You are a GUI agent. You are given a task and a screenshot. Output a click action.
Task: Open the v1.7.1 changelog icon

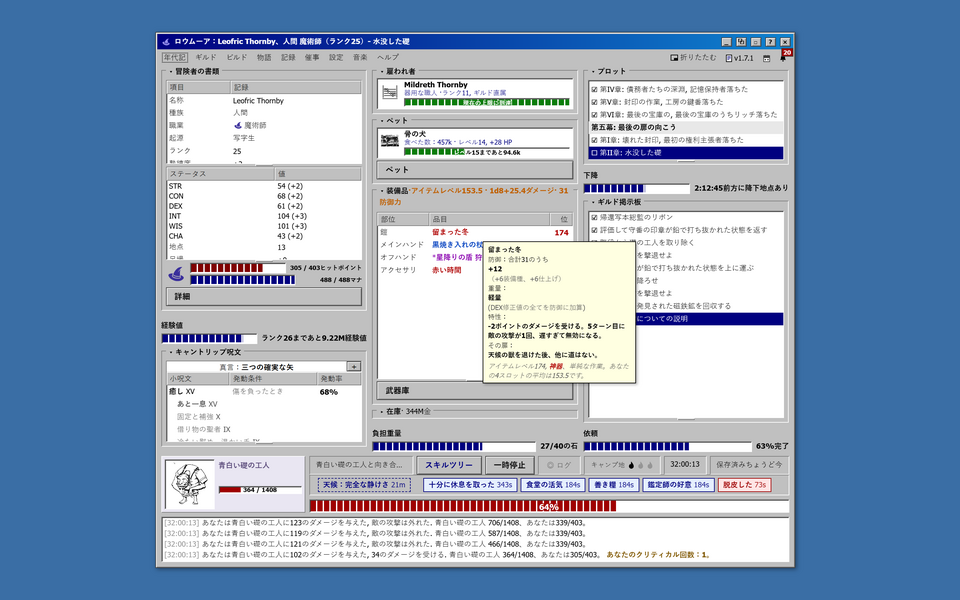pyautogui.click(x=729, y=58)
